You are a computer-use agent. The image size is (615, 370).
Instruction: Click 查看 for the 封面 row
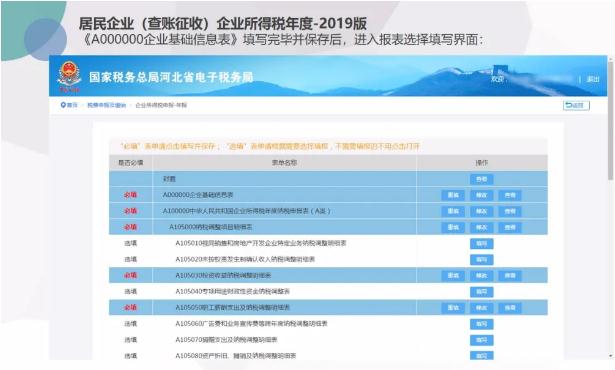click(482, 179)
